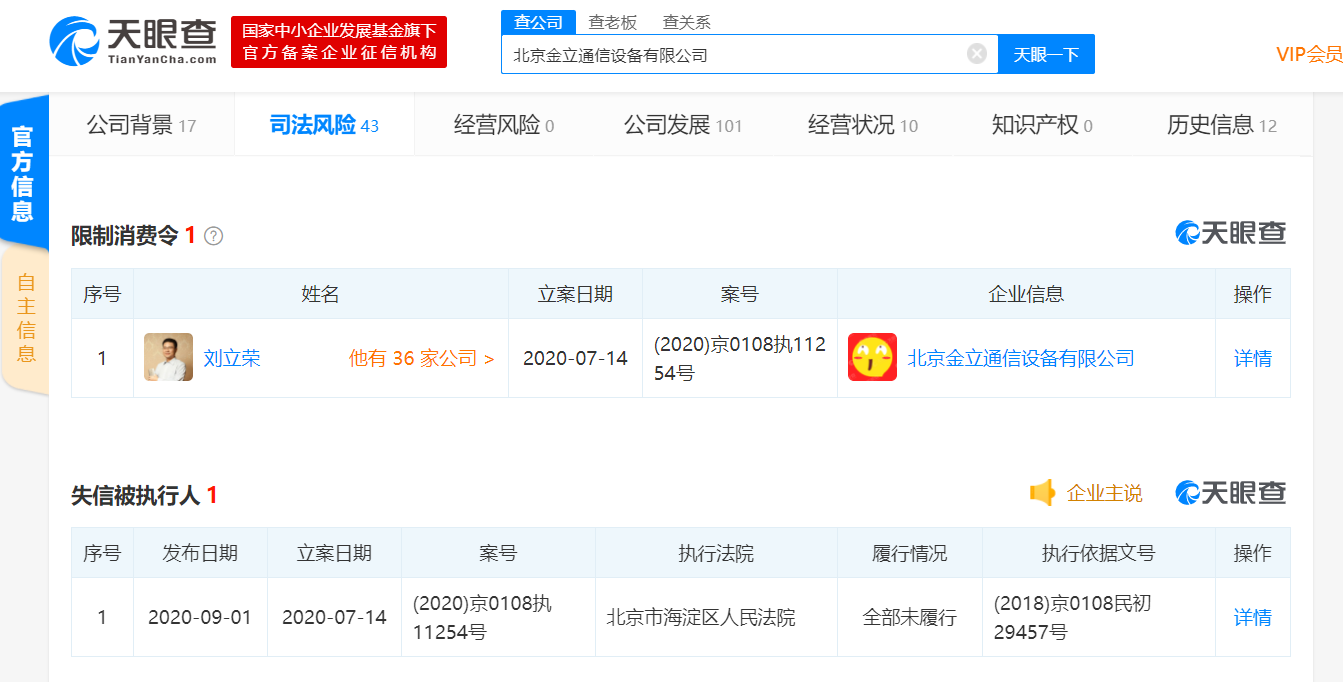Click the megaphone icon next to 企业主说

click(1044, 492)
